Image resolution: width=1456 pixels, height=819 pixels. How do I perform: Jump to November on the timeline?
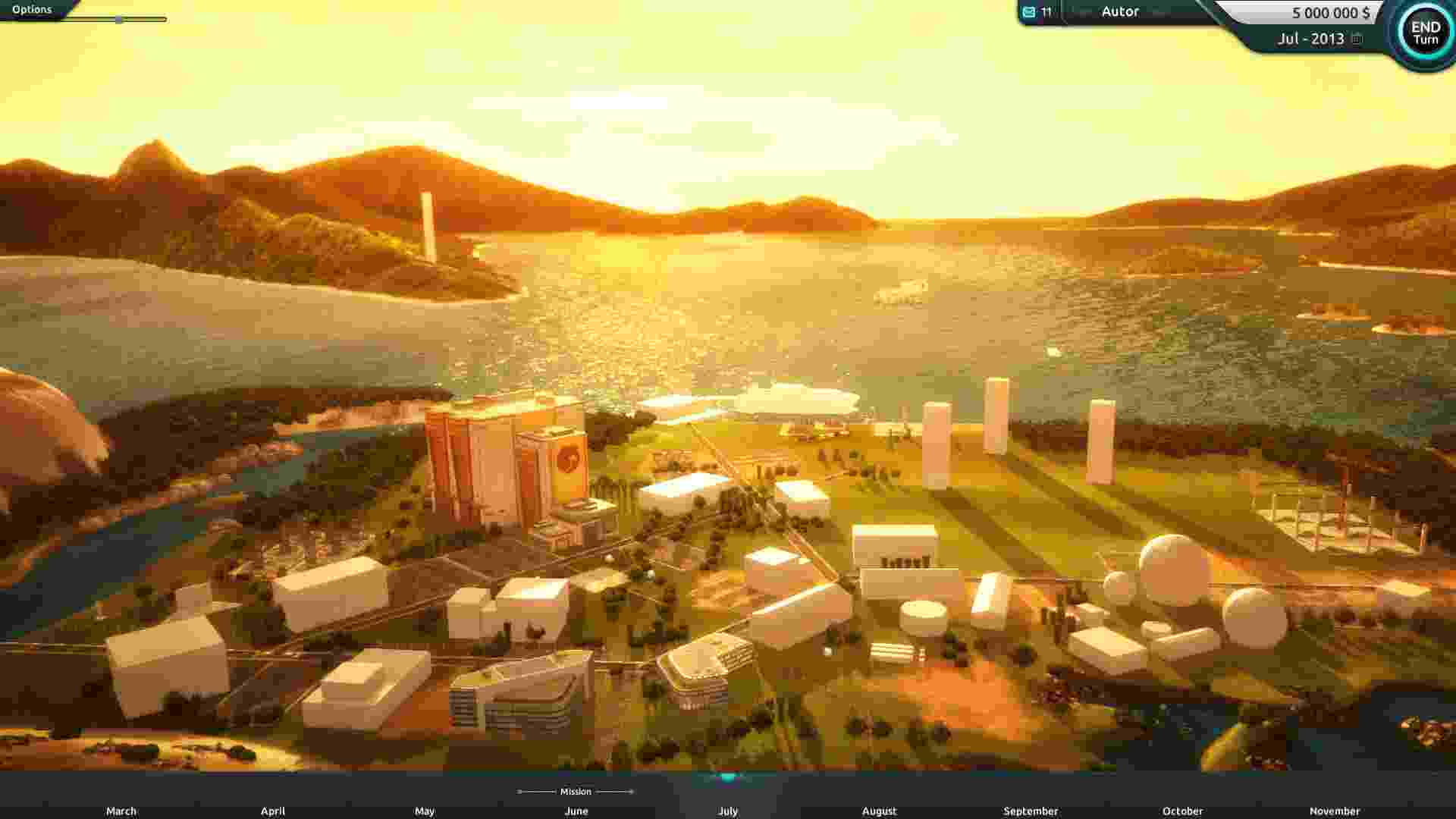click(1334, 811)
